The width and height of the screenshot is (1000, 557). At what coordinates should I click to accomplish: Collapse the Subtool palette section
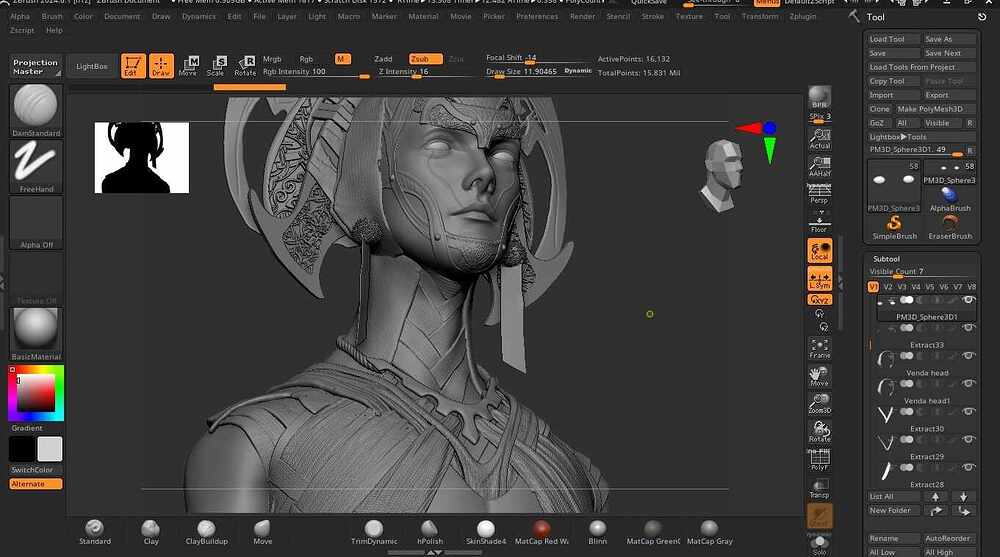coord(886,258)
